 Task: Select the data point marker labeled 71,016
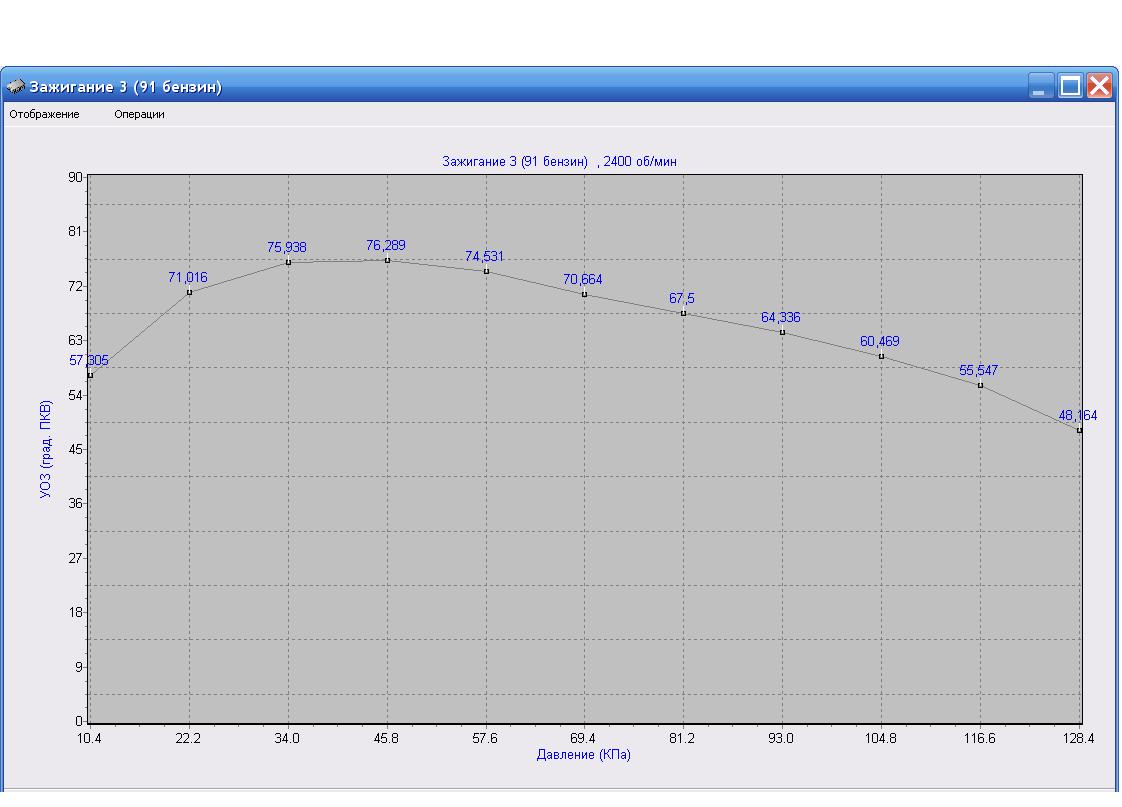pyautogui.click(x=189, y=292)
